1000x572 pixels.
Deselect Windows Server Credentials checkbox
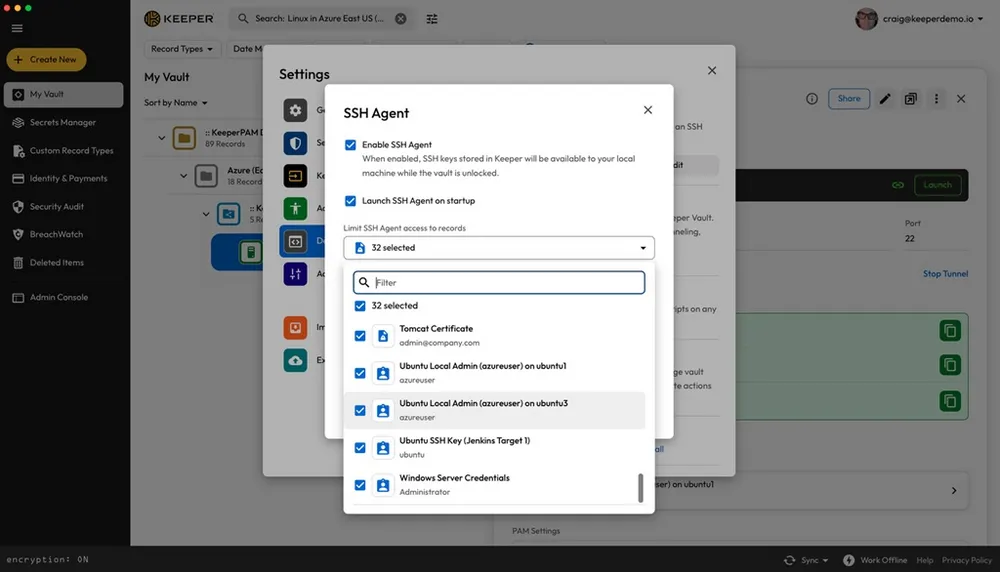(360, 485)
